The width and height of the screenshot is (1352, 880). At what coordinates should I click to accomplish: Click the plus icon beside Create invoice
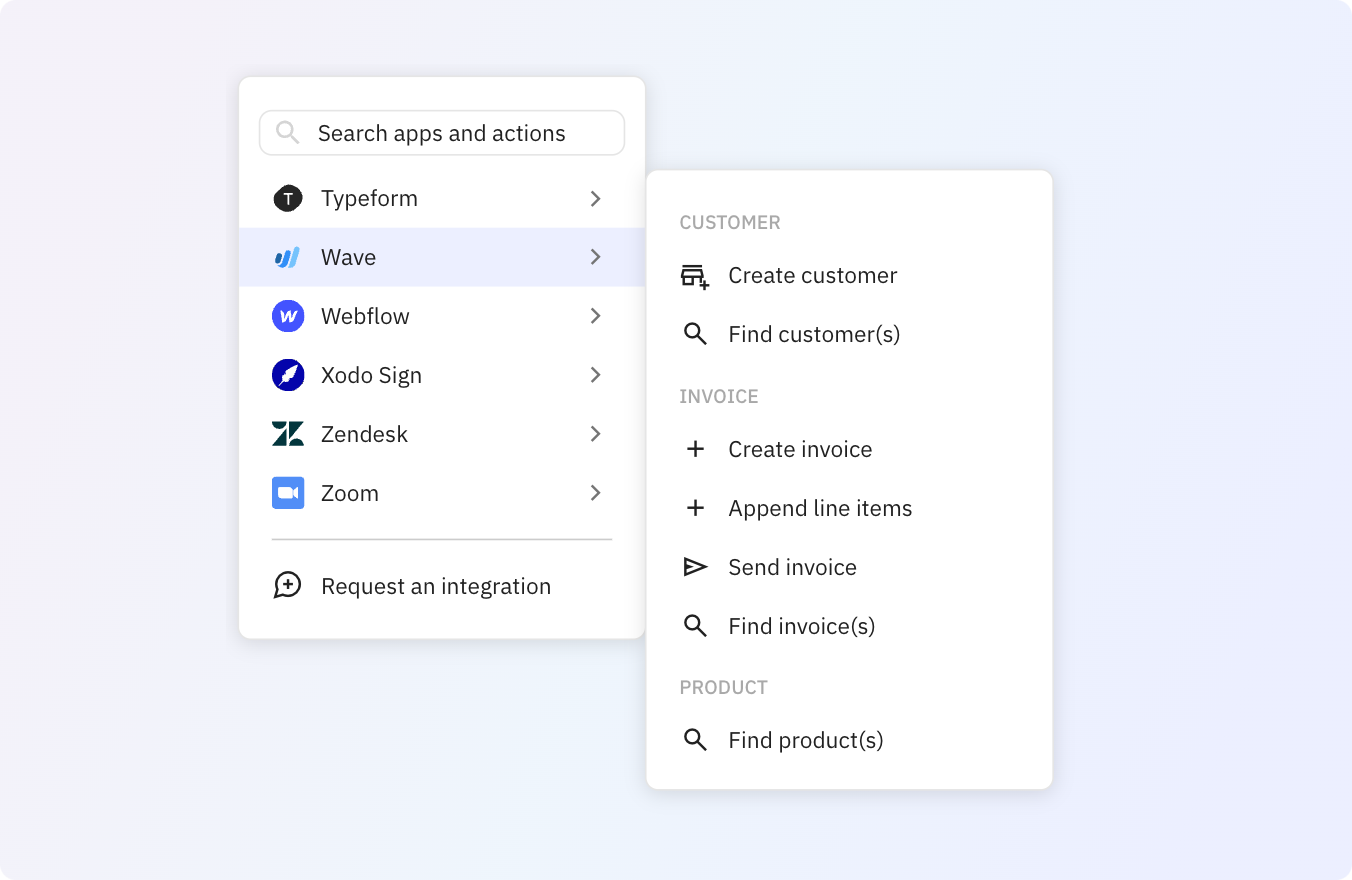click(x=695, y=449)
